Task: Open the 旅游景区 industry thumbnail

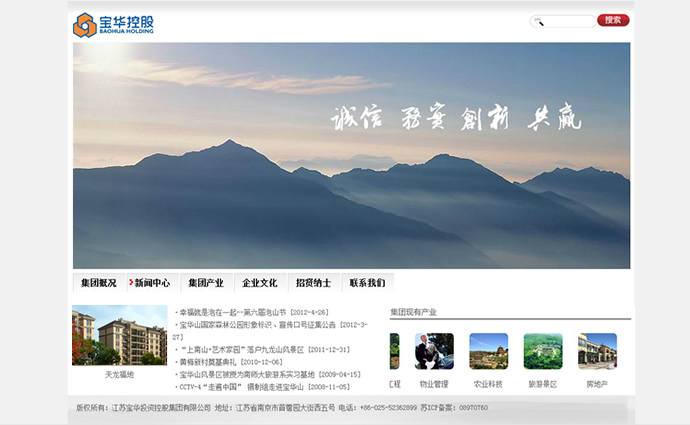Action: pyautogui.click(x=542, y=351)
